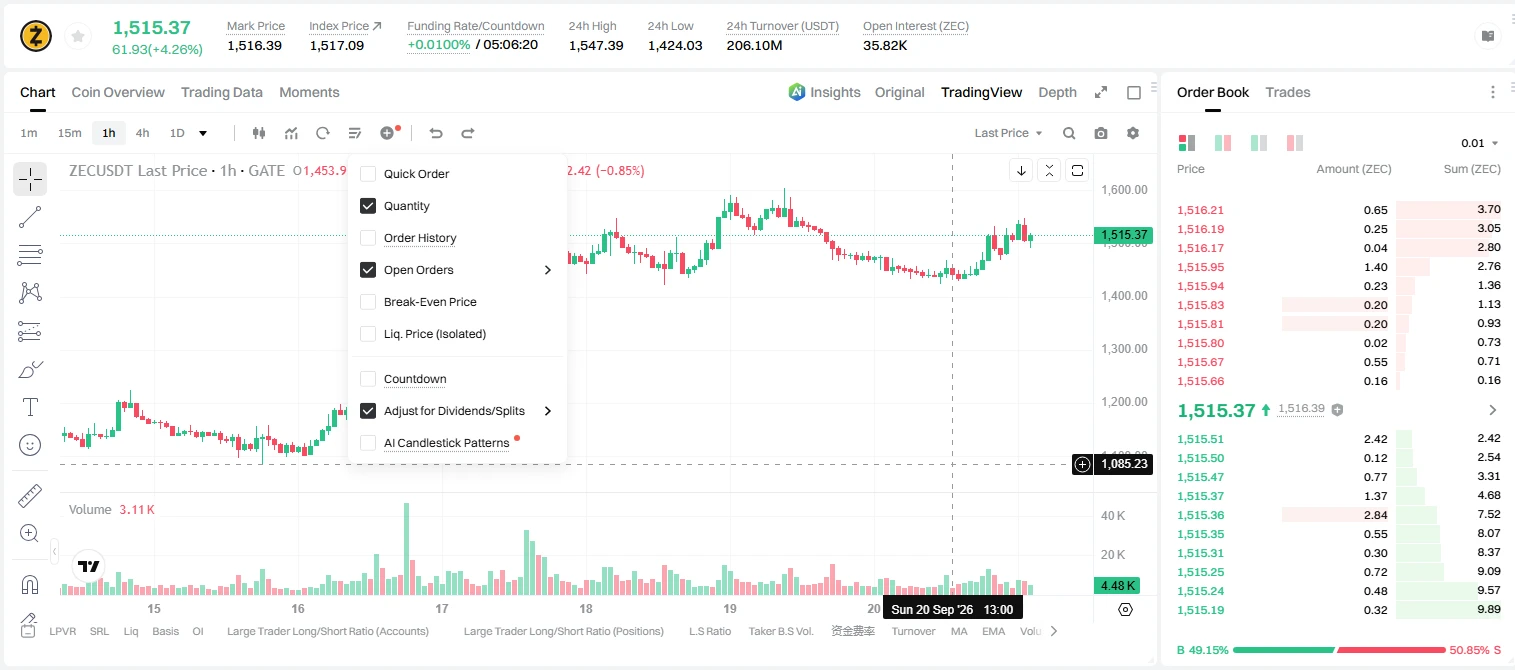This screenshot has width=1515, height=670.
Task: Click the chart axis settings icon at bottom right
Action: coord(1125,609)
